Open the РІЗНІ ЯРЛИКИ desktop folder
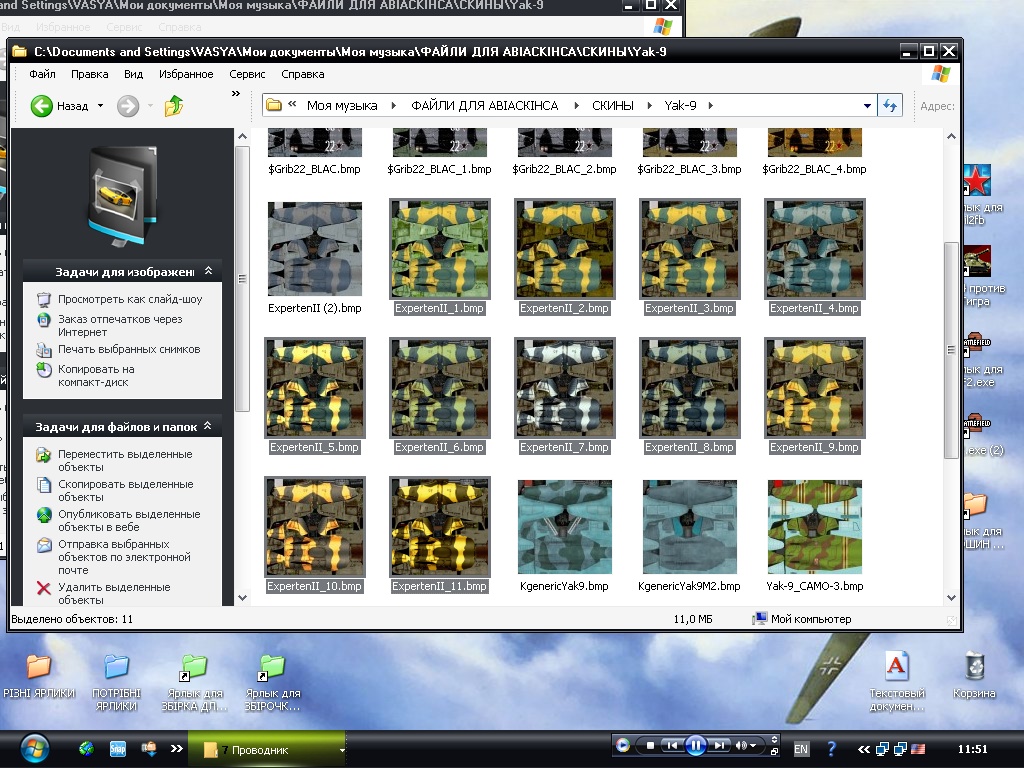Screen dimensions: 1024x768 pyautogui.click(x=39, y=675)
